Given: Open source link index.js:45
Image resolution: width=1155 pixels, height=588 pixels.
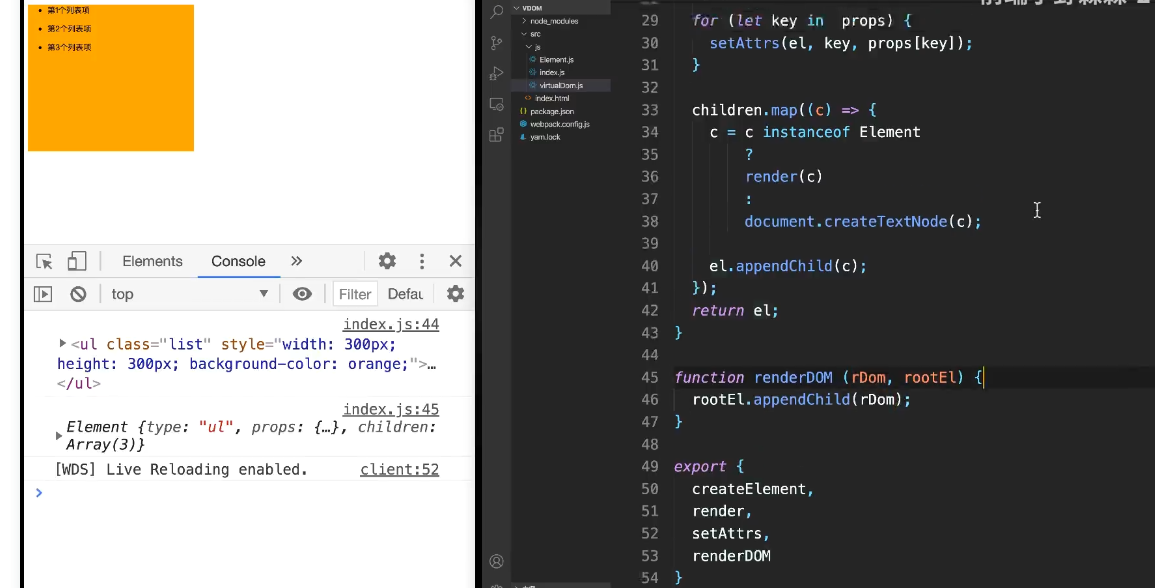Looking at the screenshot, I should coord(390,409).
